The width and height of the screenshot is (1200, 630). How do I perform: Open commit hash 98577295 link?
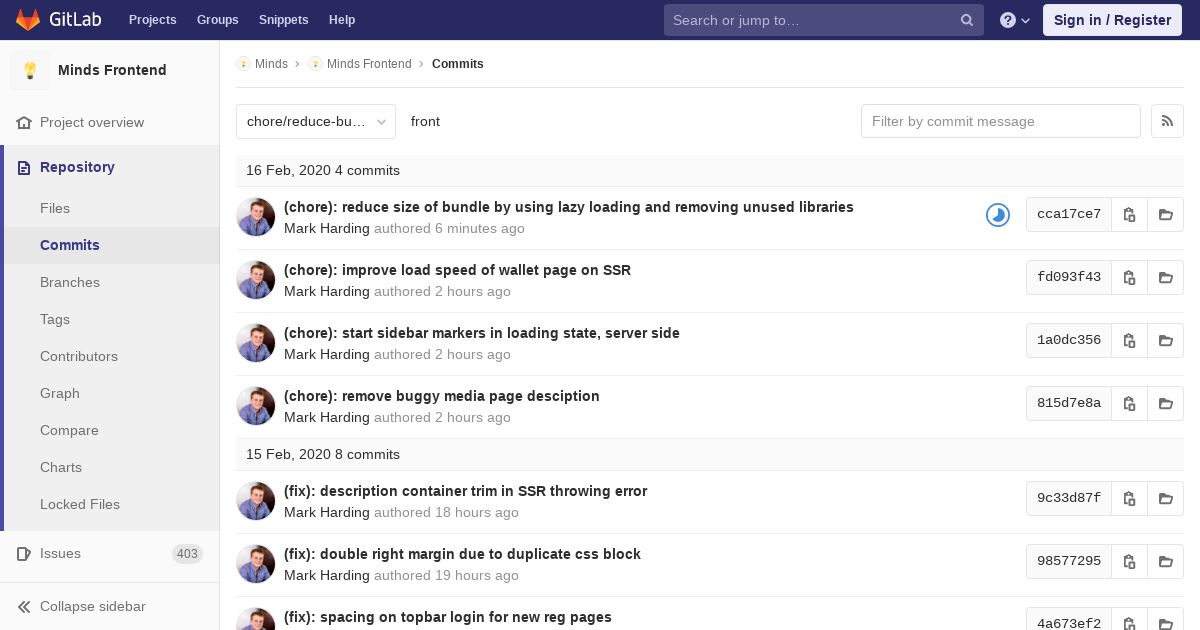pos(1068,561)
